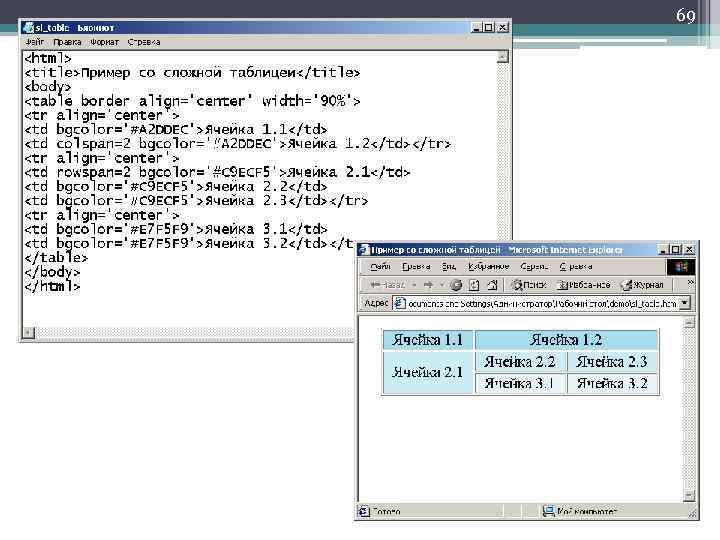Open Правка menu in Notepad window
The image size is (720, 540).
tap(67, 42)
